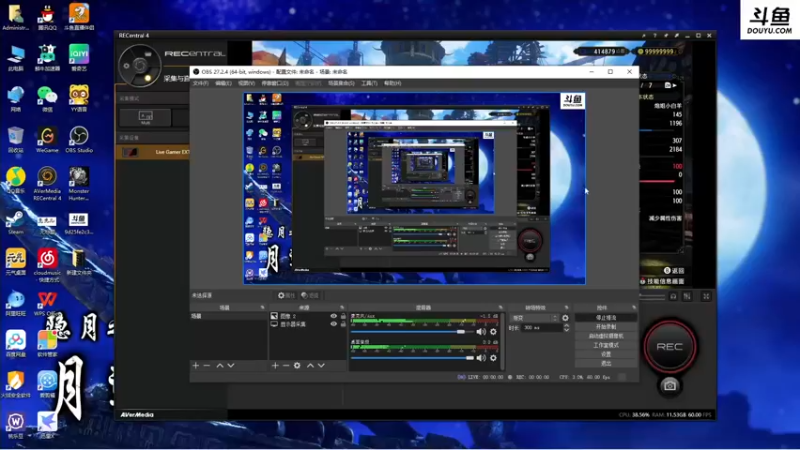800x450 pixels.
Task: Open the green WeChat desktop icon
Action: click(47, 98)
